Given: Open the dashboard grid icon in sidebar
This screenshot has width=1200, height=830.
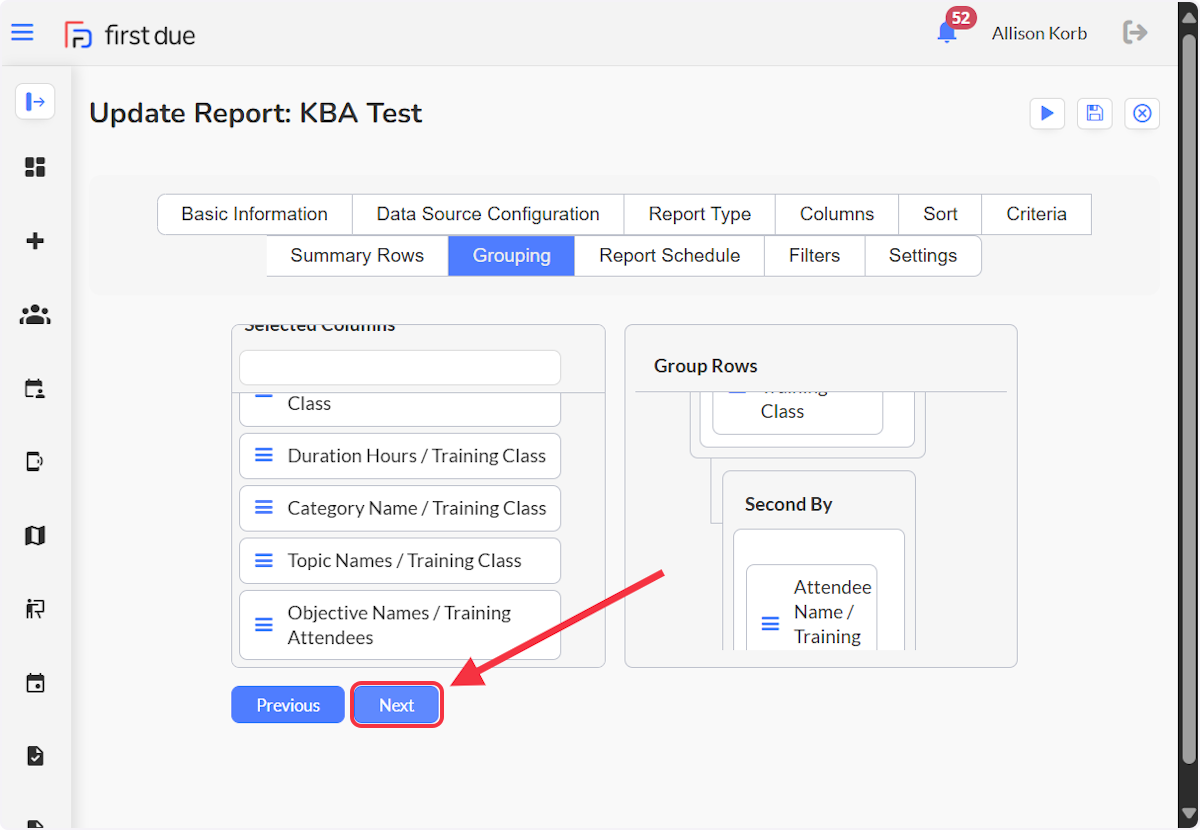Looking at the screenshot, I should pos(35,167).
